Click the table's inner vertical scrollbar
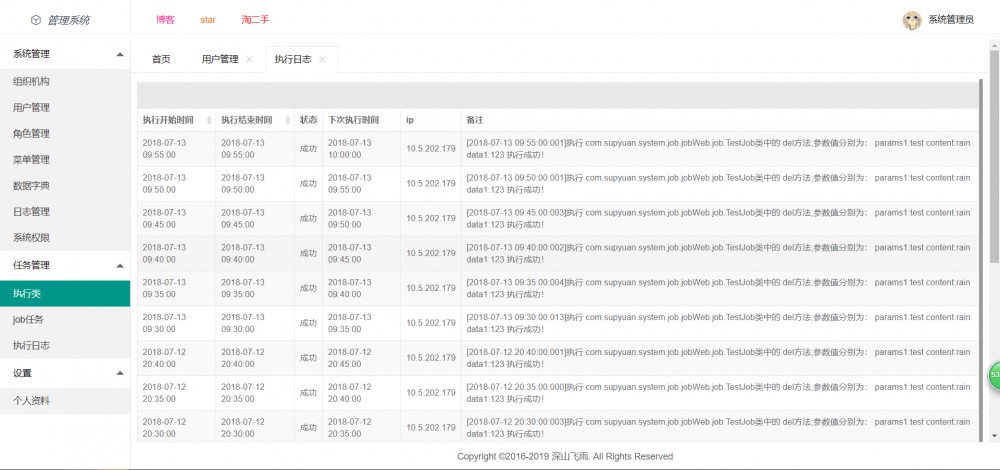The height and width of the screenshot is (470, 1000). coord(982,260)
